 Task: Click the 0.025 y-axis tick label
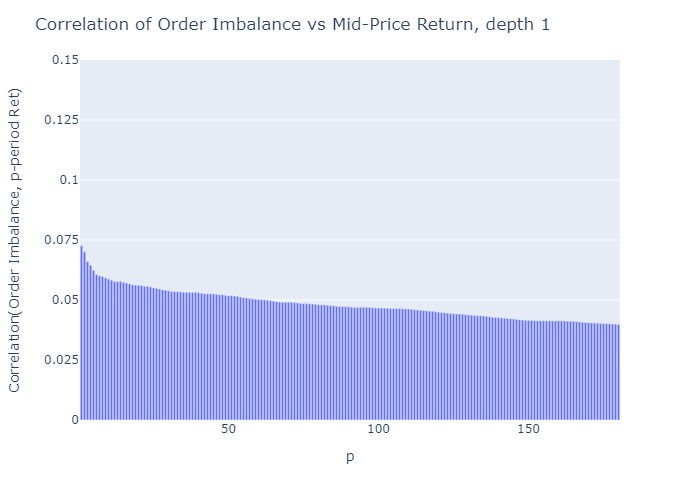(x=61, y=360)
